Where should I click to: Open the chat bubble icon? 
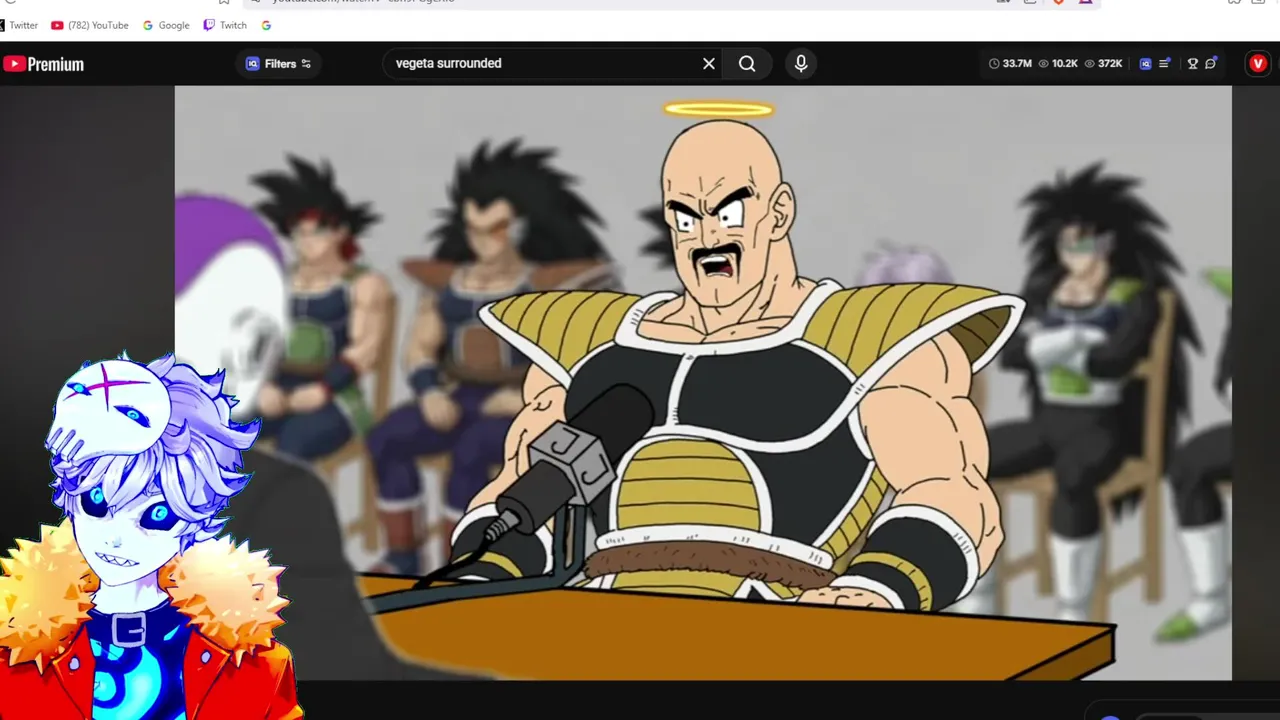pyautogui.click(x=1211, y=64)
